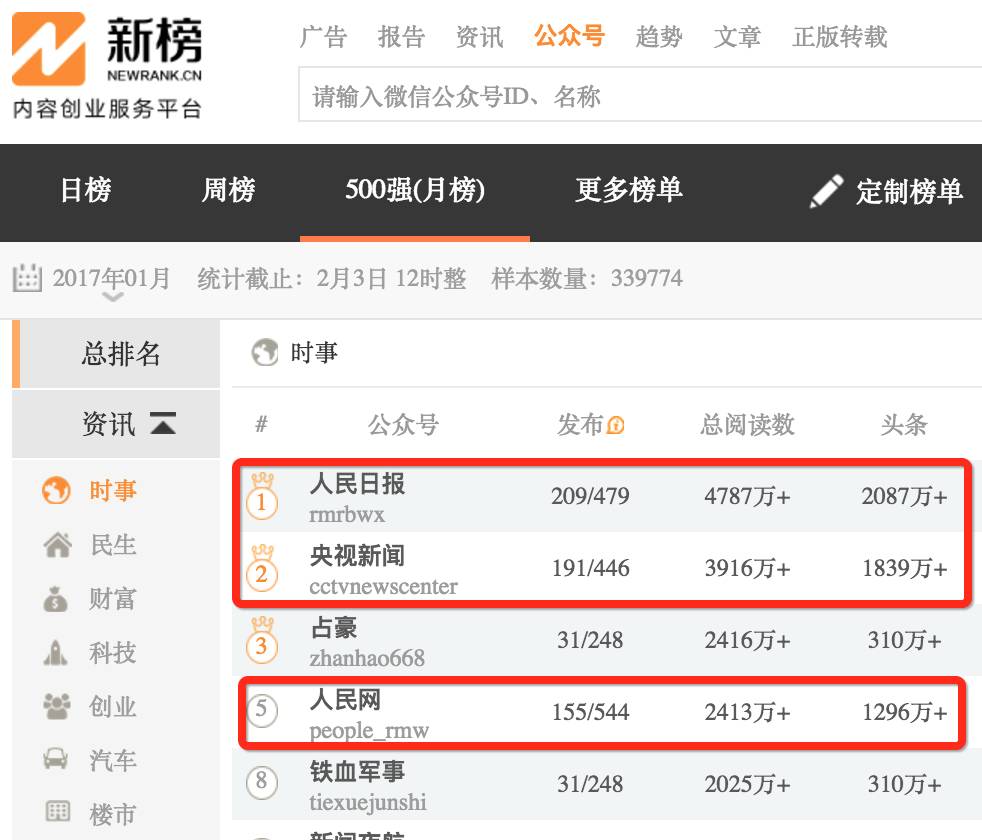
Task: Open the 时事 category link
Action: [113, 490]
